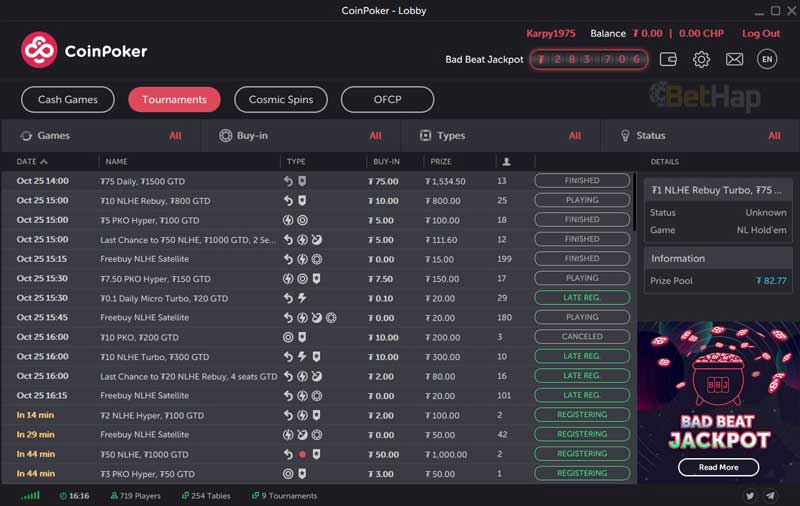800x506 pixels.
Task: Click LATE REG button for ₮10 NLHE Turbo
Action: 582,356
